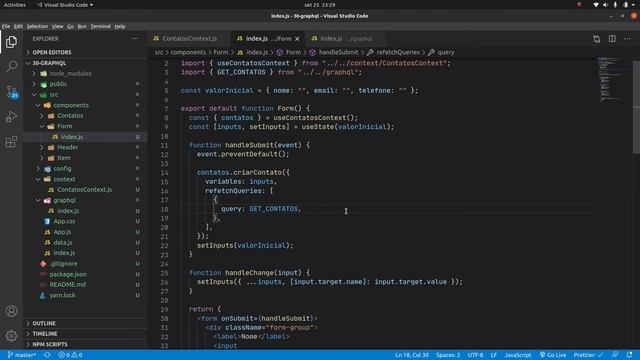640x360 pixels.
Task: Expand the public folder
Action: click(85, 84)
